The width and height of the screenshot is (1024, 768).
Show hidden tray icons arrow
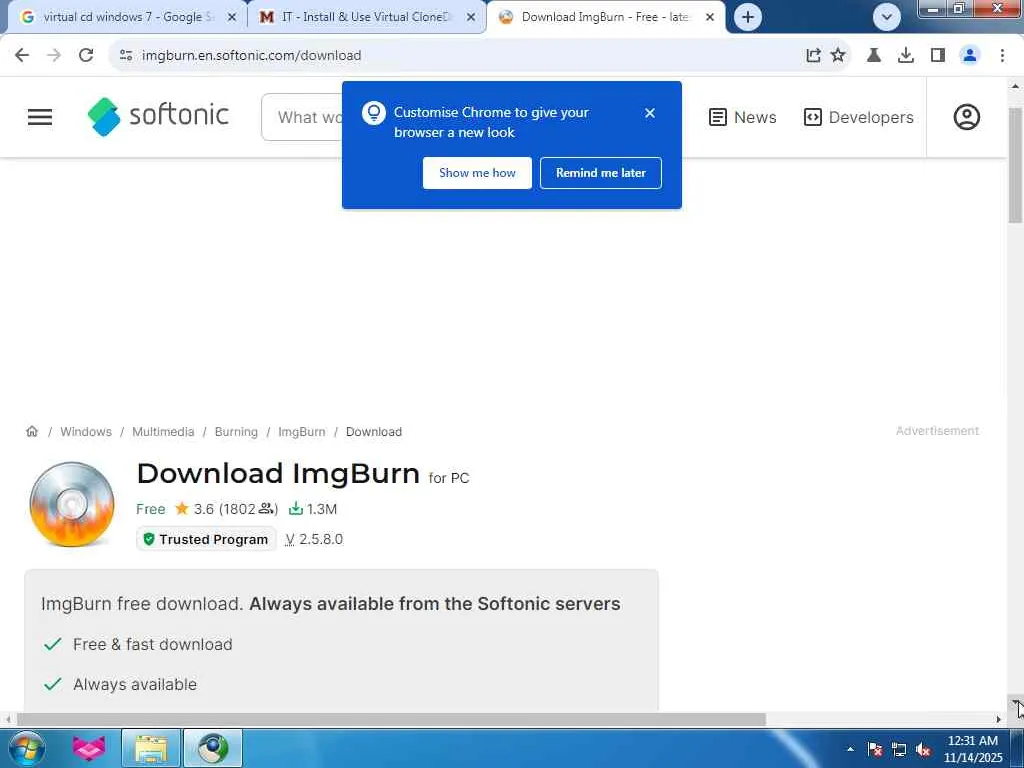coord(850,749)
